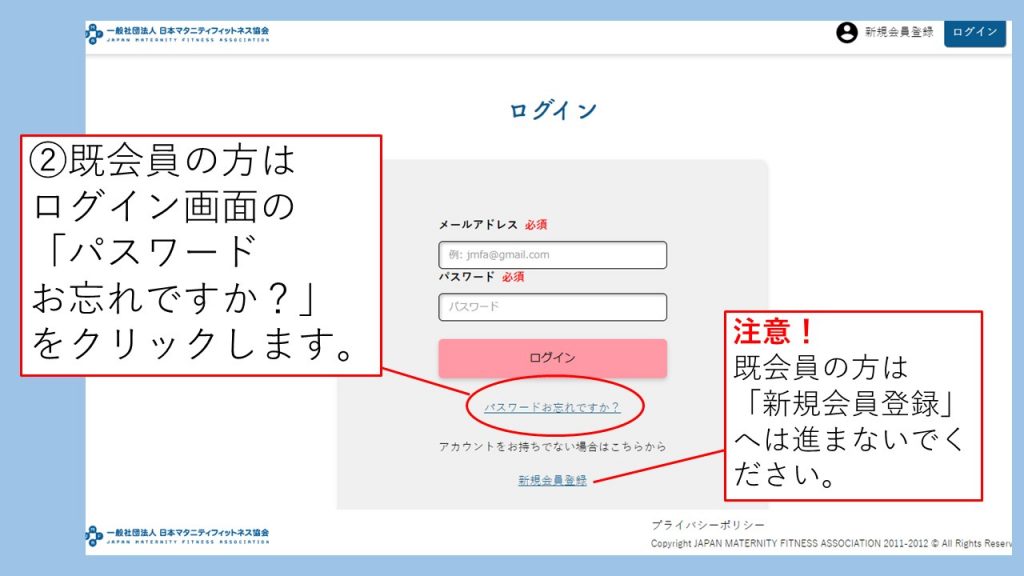Click the header JMFA association logo

click(x=177, y=34)
